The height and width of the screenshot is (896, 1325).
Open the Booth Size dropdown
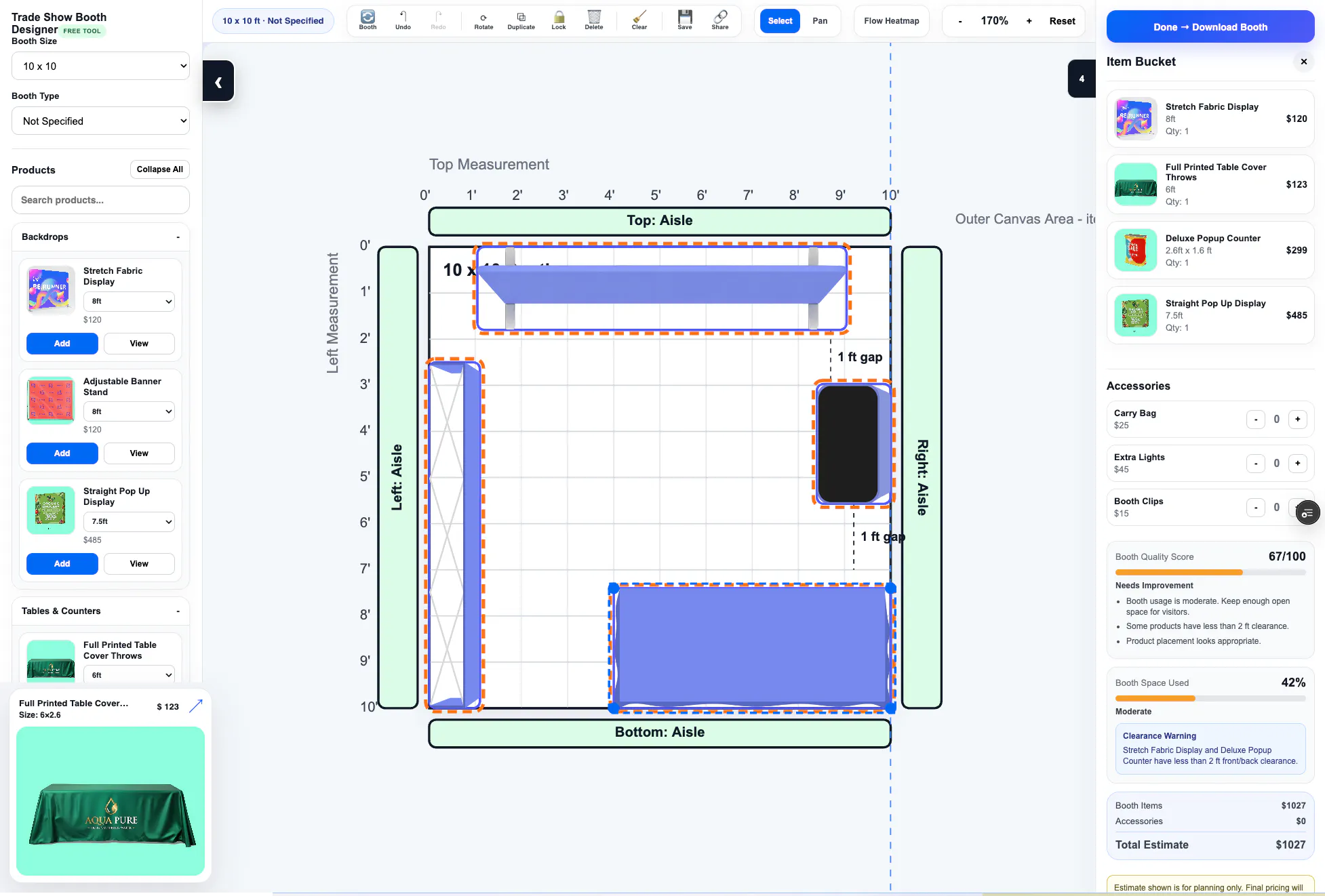coord(100,66)
